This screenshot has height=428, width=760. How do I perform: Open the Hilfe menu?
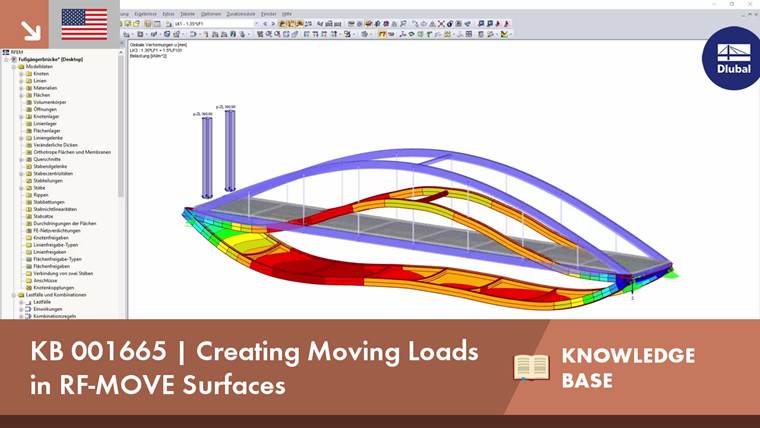pyautogui.click(x=287, y=14)
